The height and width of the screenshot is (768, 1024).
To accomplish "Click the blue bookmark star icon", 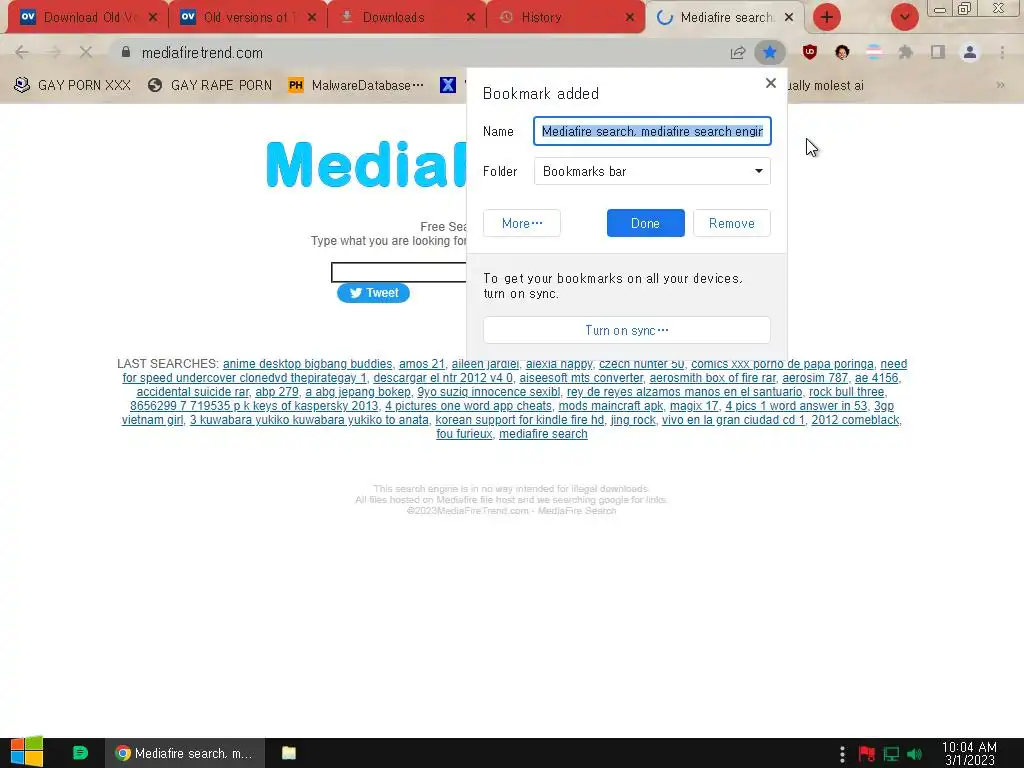I will tap(770, 52).
